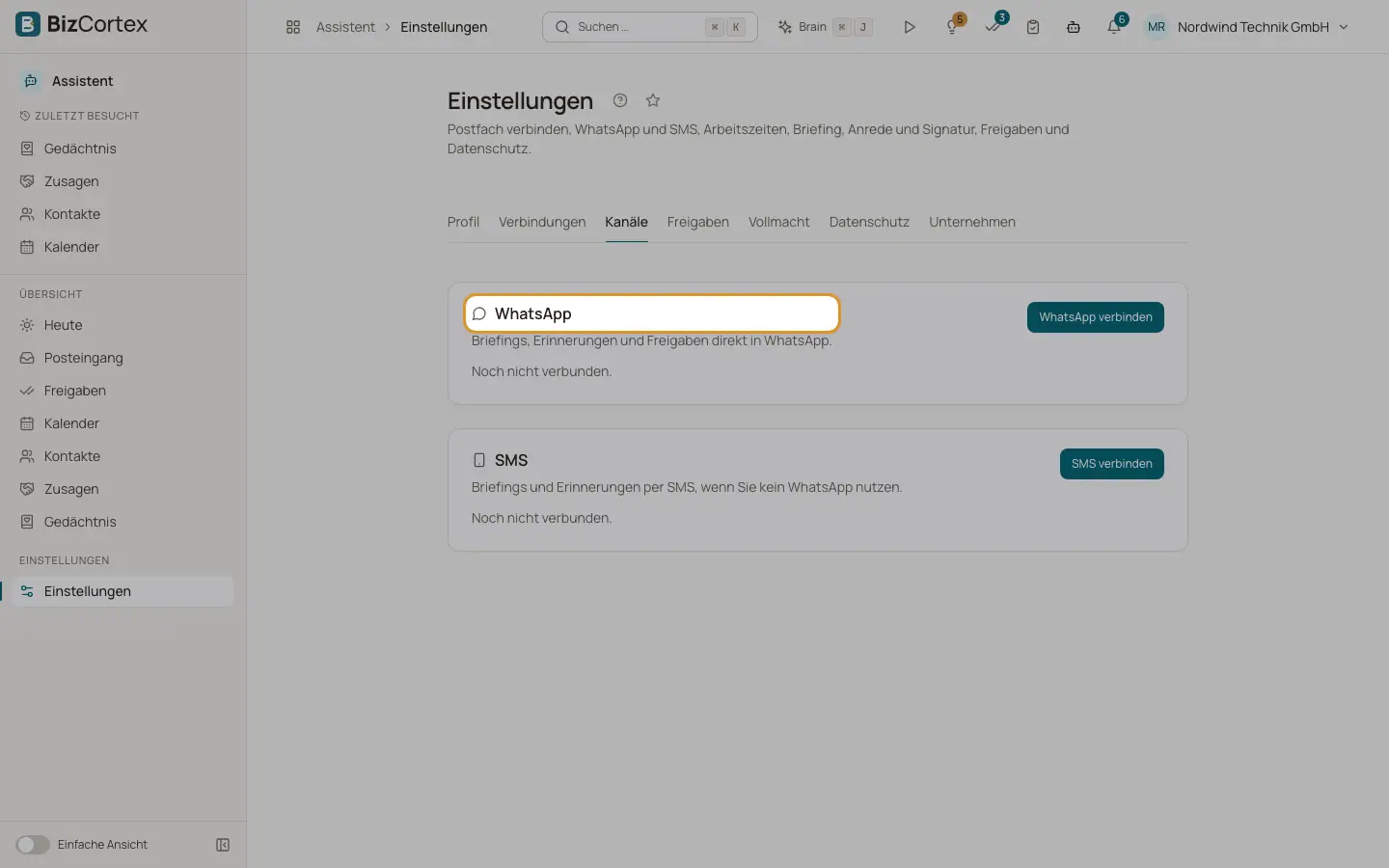Switch to the Verbindungen tab
The height and width of the screenshot is (868, 1389).
click(x=542, y=222)
